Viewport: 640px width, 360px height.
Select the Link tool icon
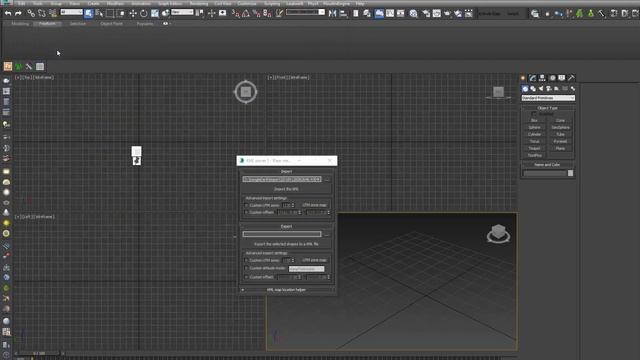pos(31,13)
